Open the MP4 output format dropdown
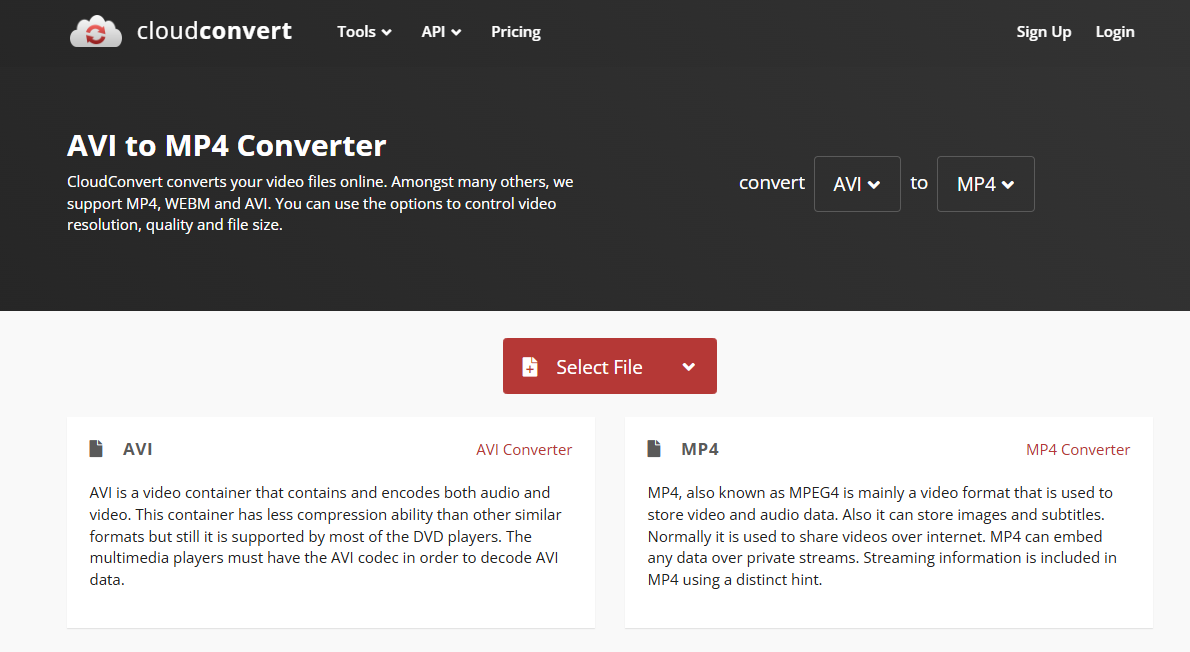This screenshot has width=1190, height=652. (x=985, y=184)
